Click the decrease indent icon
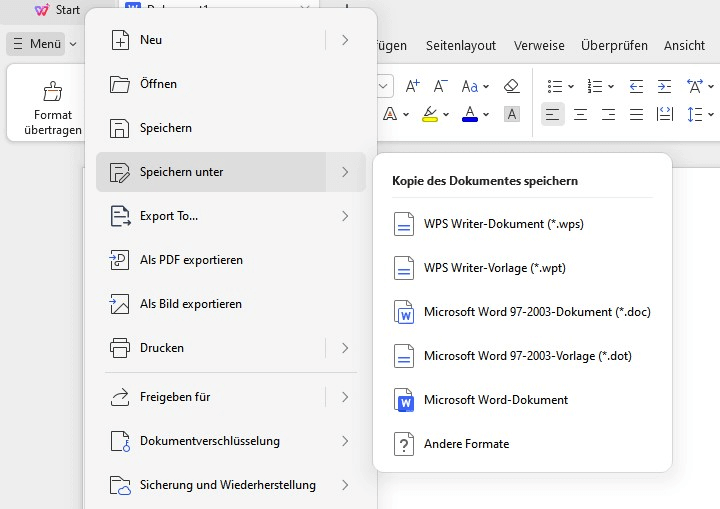The height and width of the screenshot is (509, 720). (x=636, y=86)
